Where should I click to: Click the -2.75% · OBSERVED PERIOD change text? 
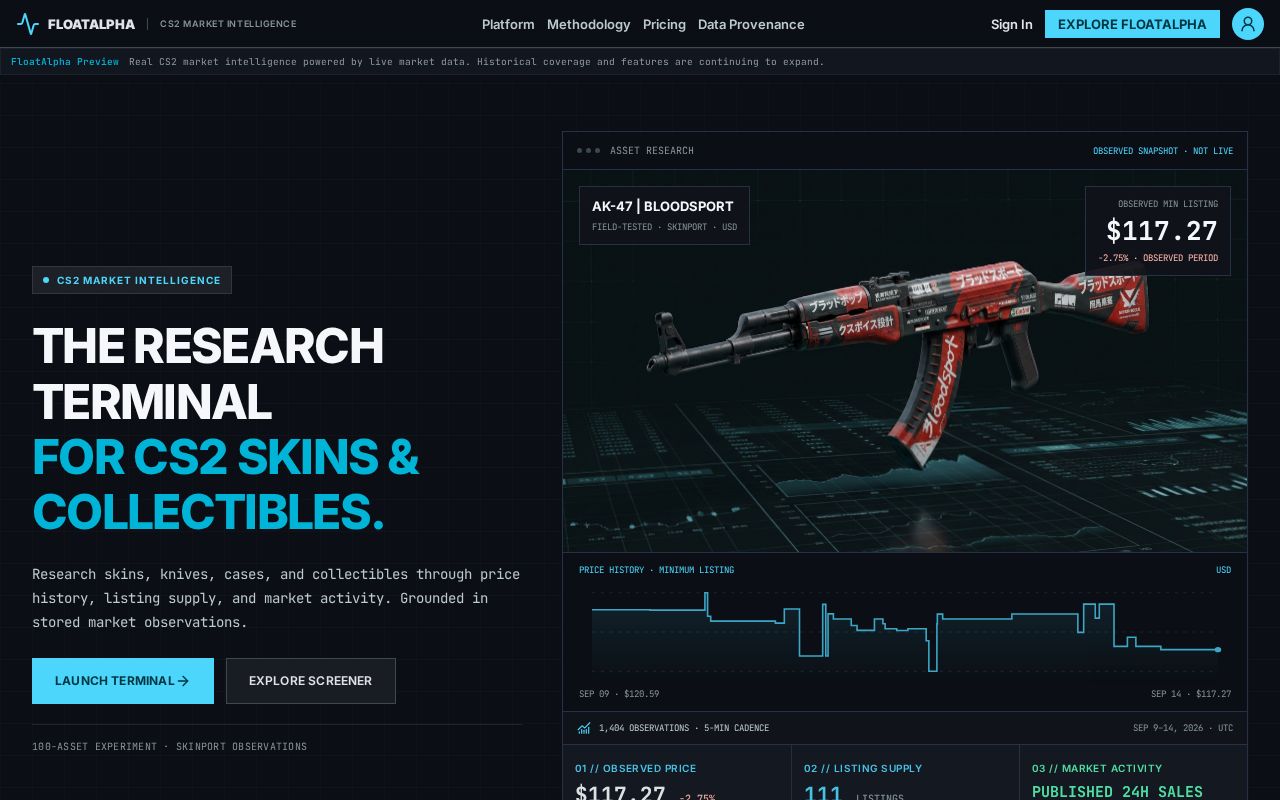click(x=1158, y=258)
